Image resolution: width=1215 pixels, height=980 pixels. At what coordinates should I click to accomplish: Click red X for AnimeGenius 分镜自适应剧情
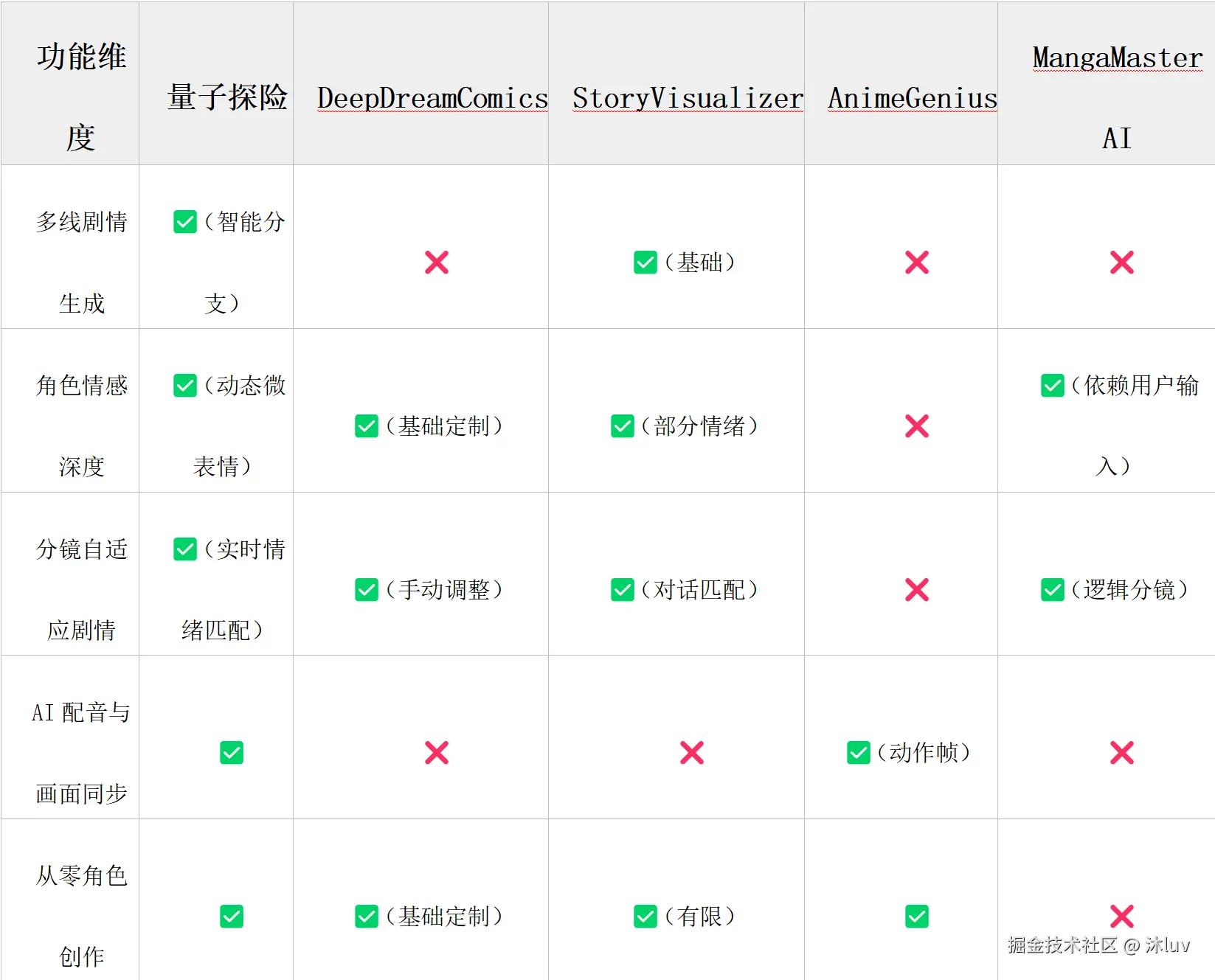pos(917,590)
